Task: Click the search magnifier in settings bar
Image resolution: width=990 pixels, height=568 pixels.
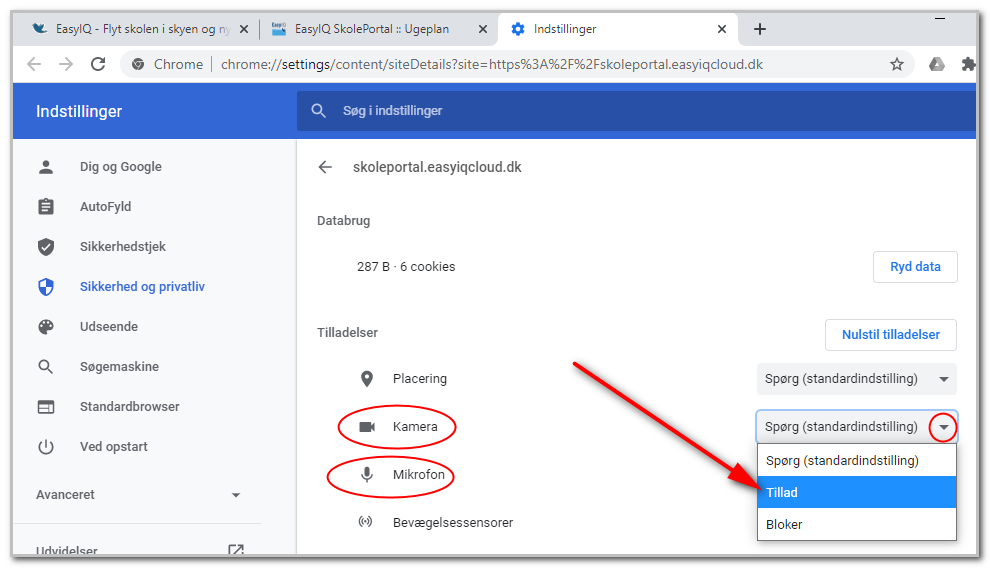Action: (x=318, y=110)
